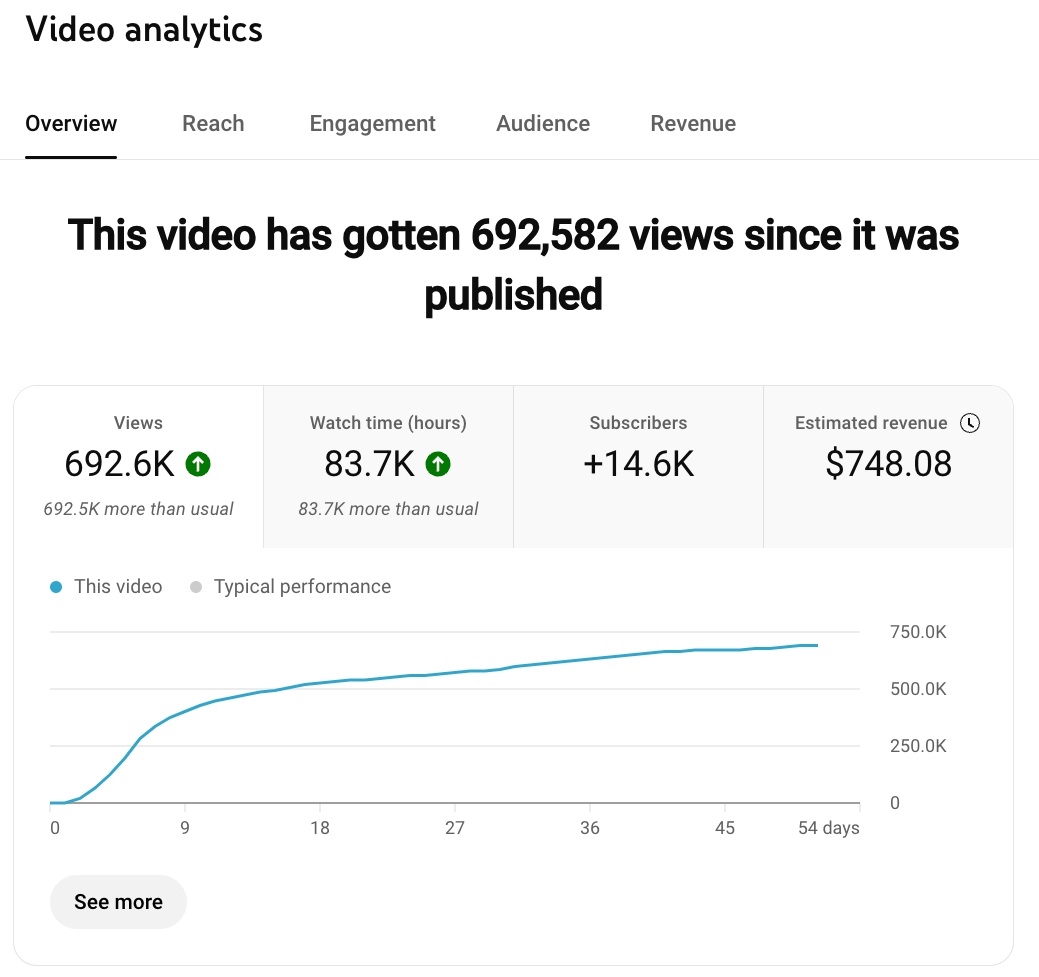Click day 45 label on chart axis

(725, 828)
